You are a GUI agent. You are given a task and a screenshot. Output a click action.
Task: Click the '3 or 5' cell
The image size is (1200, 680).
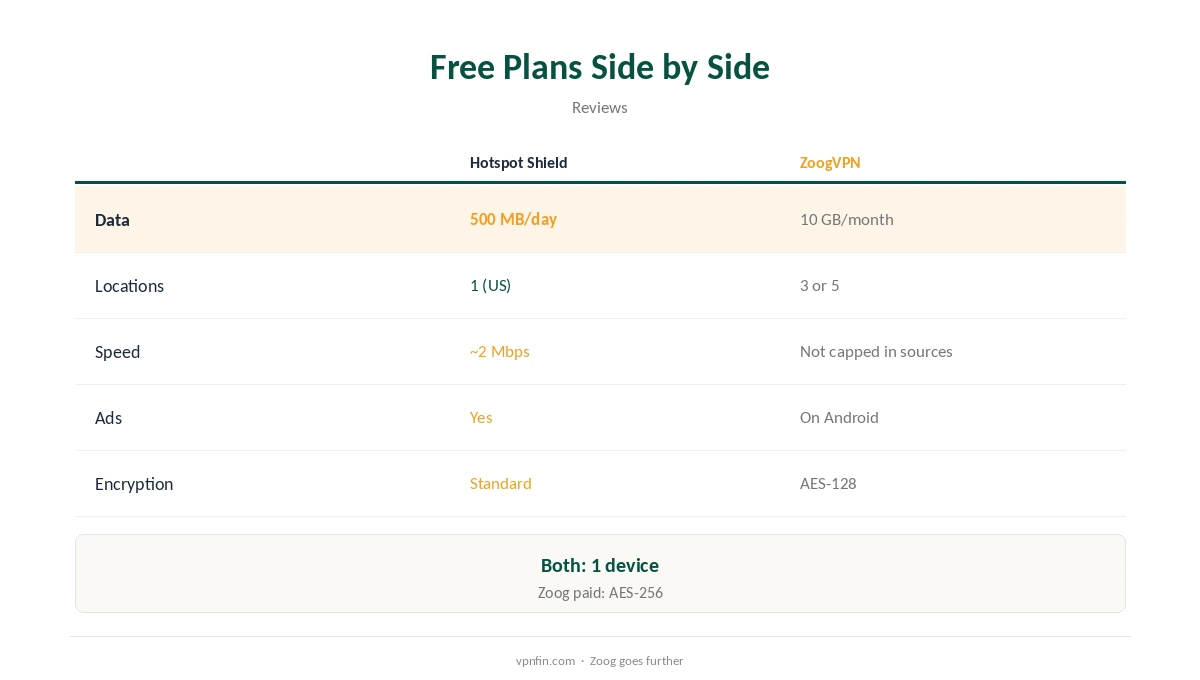tap(820, 285)
